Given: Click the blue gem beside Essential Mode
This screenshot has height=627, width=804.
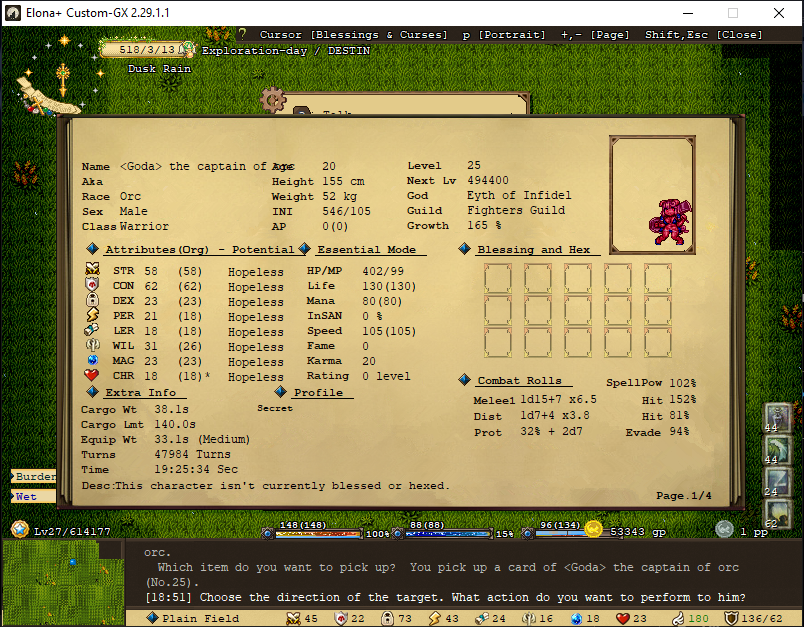Looking at the screenshot, I should [305, 249].
